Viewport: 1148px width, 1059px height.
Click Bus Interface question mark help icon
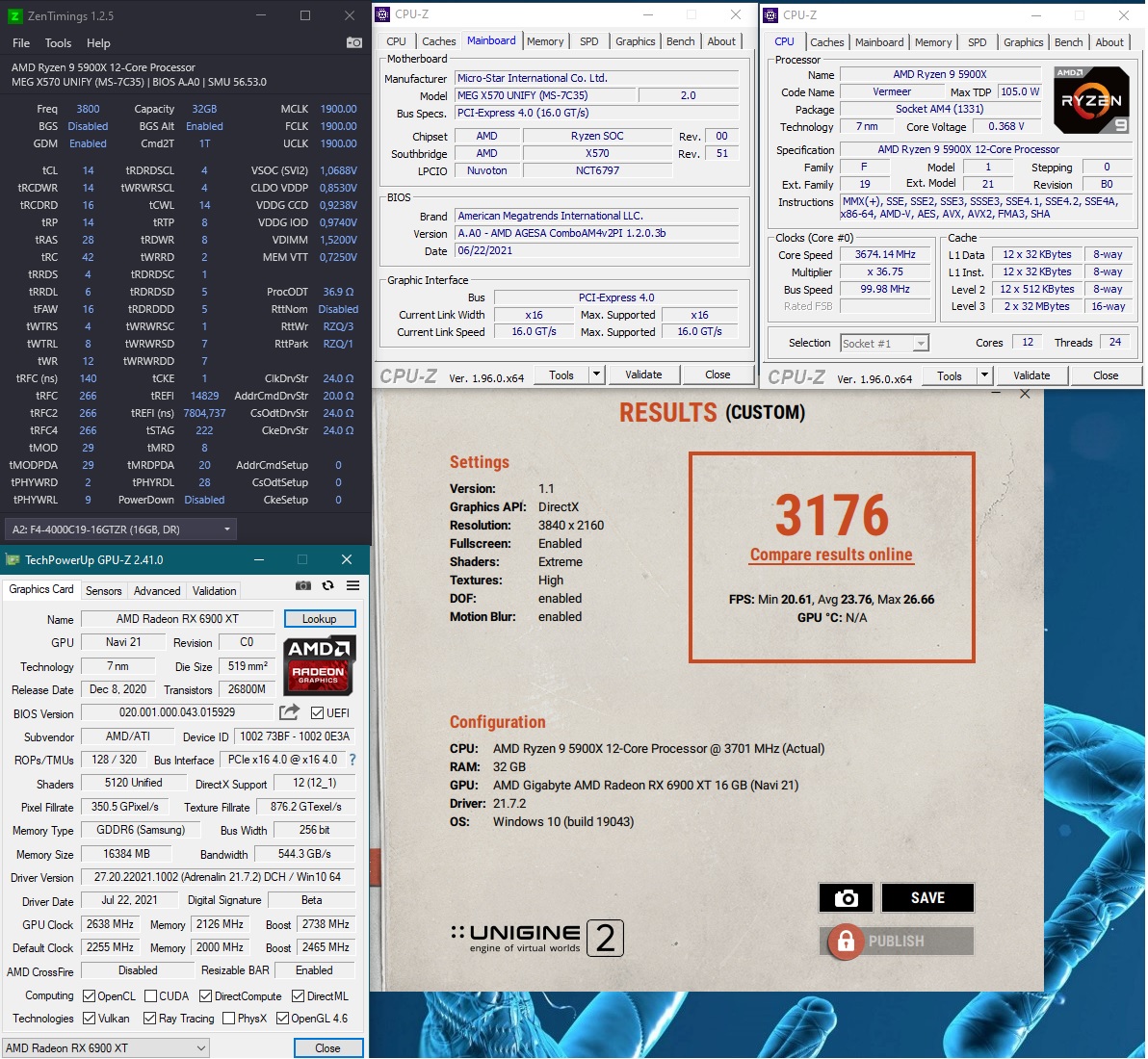coord(352,760)
